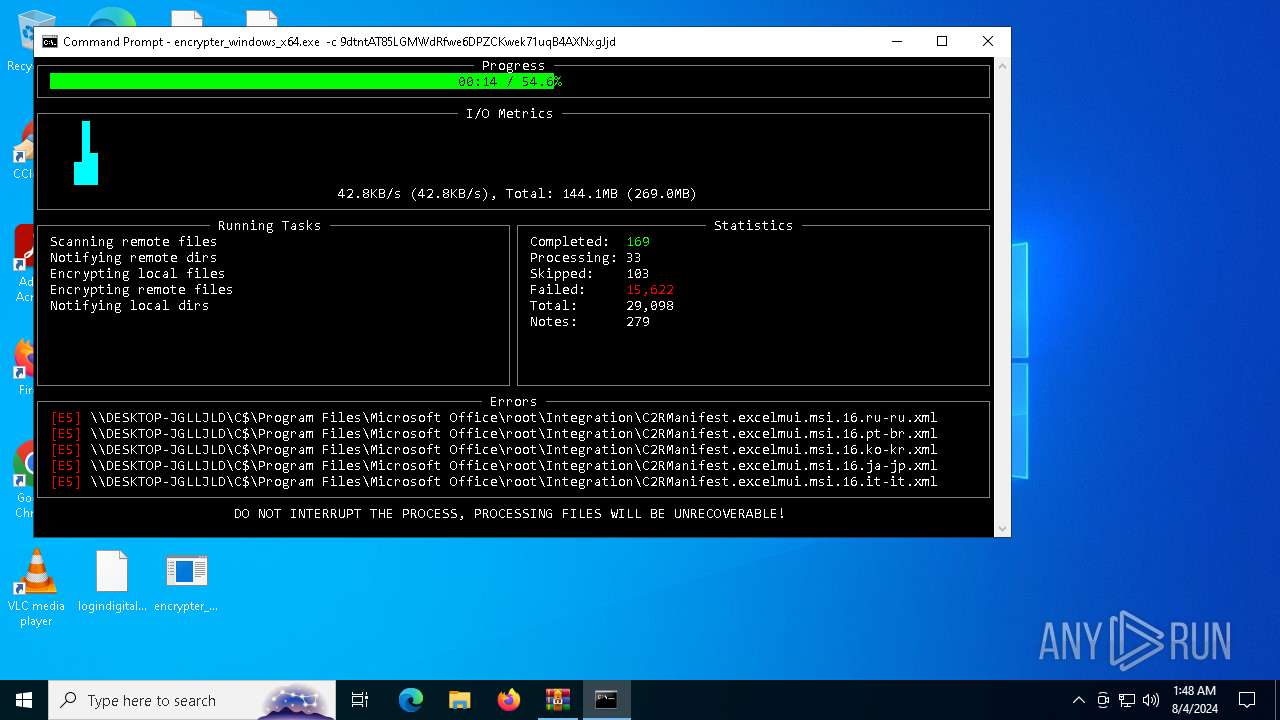The image size is (1280, 720).
Task: Click the error line ending it-it.xml
Action: pos(494,481)
